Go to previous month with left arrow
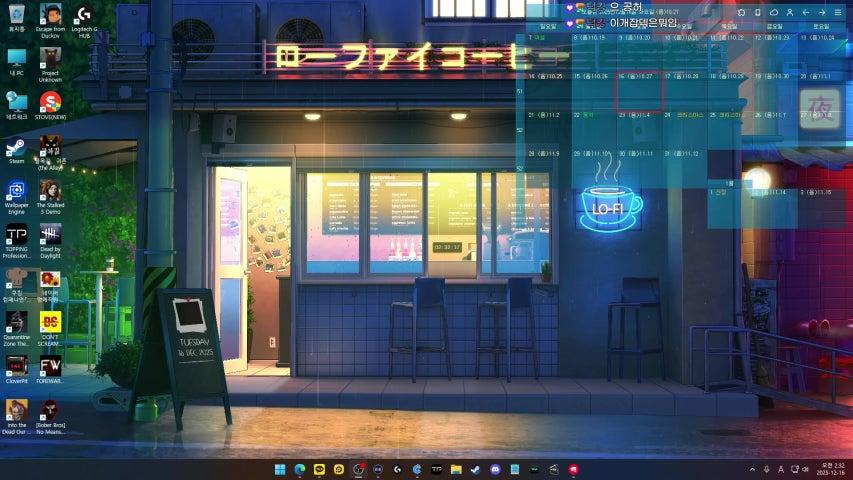 pos(805,11)
